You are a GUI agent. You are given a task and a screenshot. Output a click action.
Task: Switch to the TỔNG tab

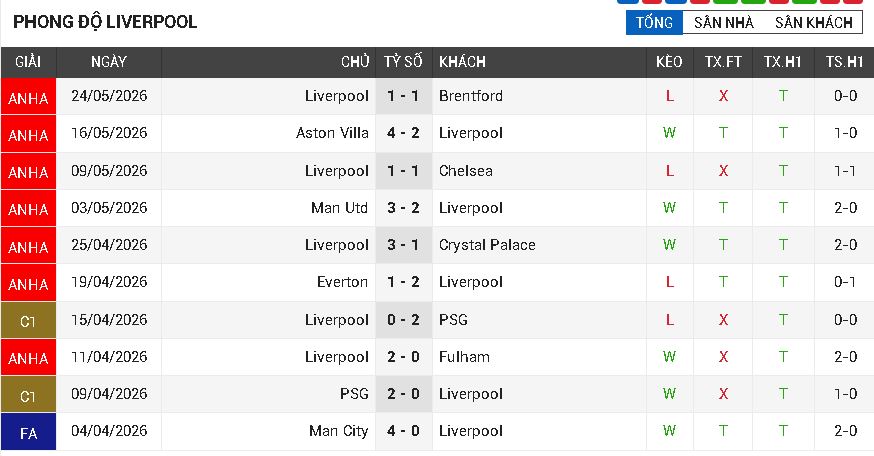654,22
